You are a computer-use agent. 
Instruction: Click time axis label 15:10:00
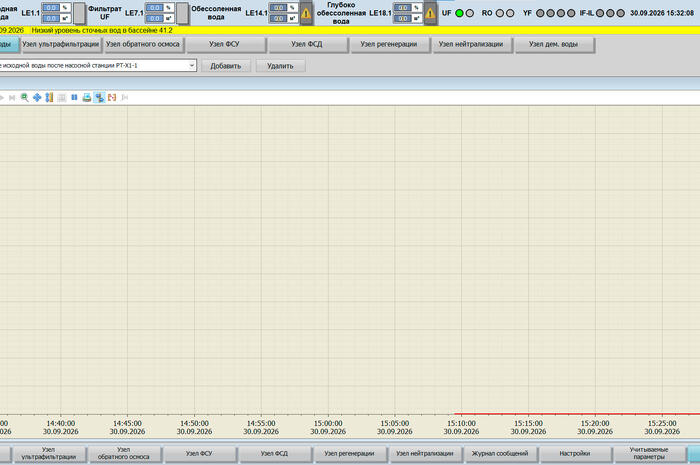coord(461,423)
